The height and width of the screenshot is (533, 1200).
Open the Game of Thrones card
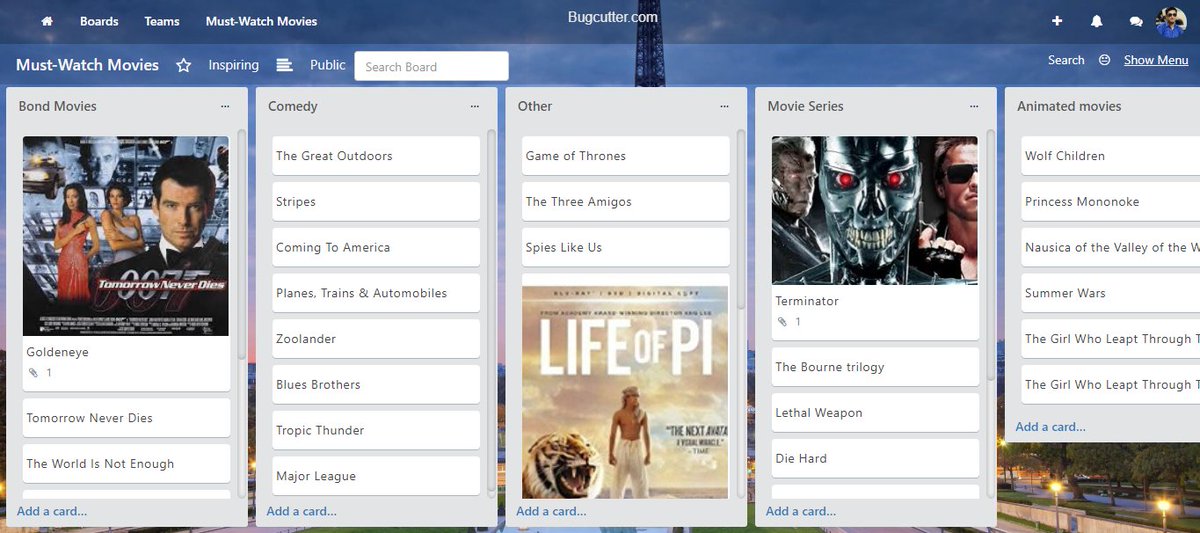626,156
